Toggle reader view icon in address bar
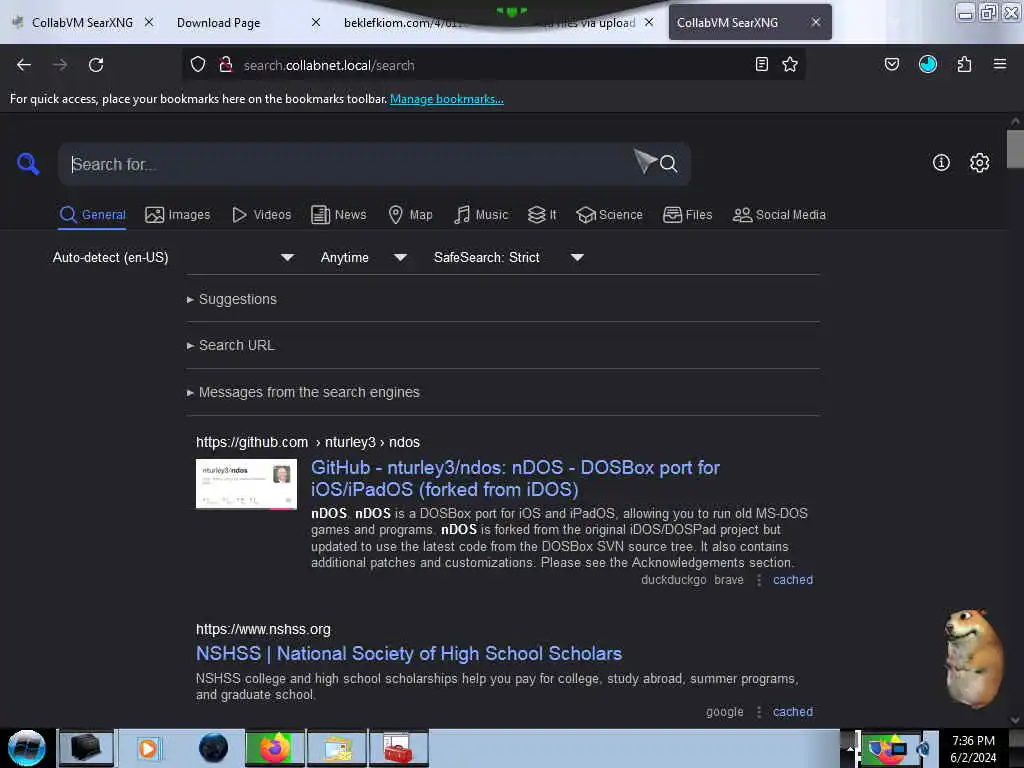The image size is (1024, 768). [x=761, y=64]
